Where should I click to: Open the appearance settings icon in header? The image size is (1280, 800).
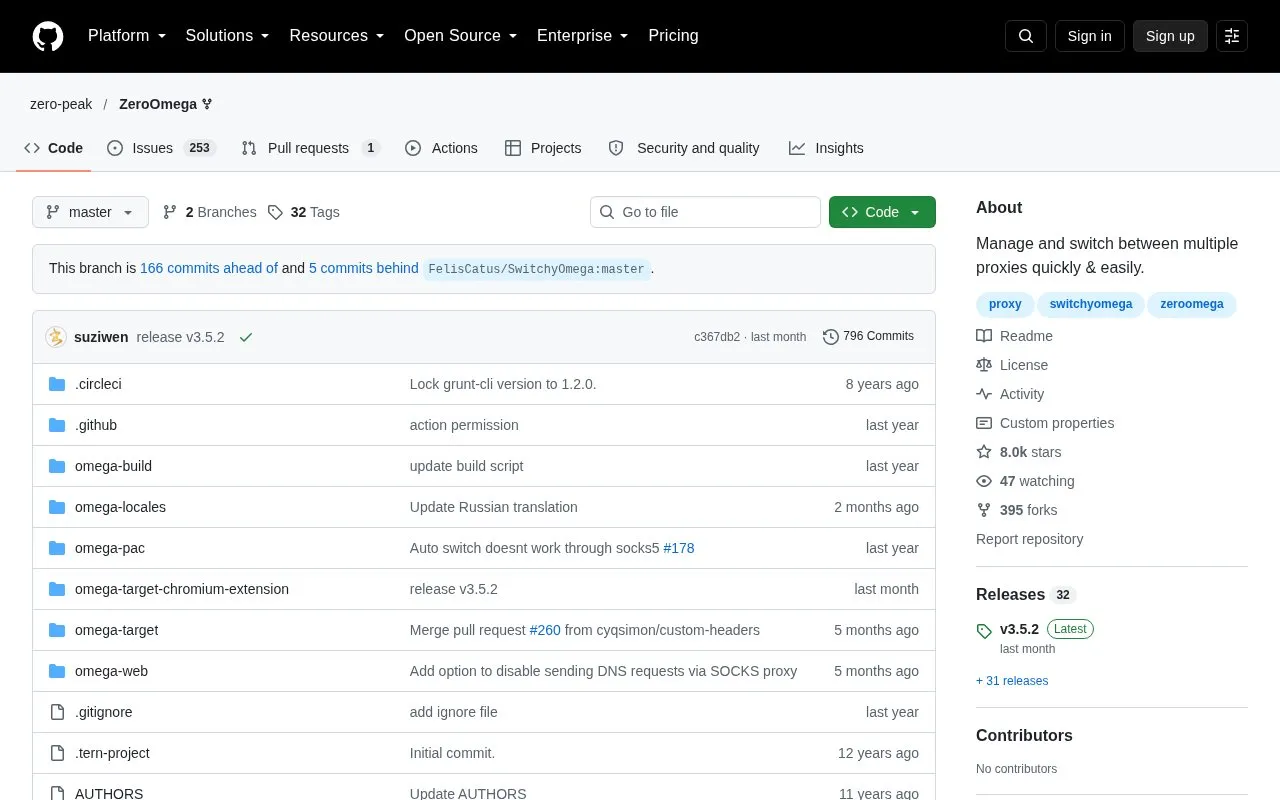[x=1232, y=36]
